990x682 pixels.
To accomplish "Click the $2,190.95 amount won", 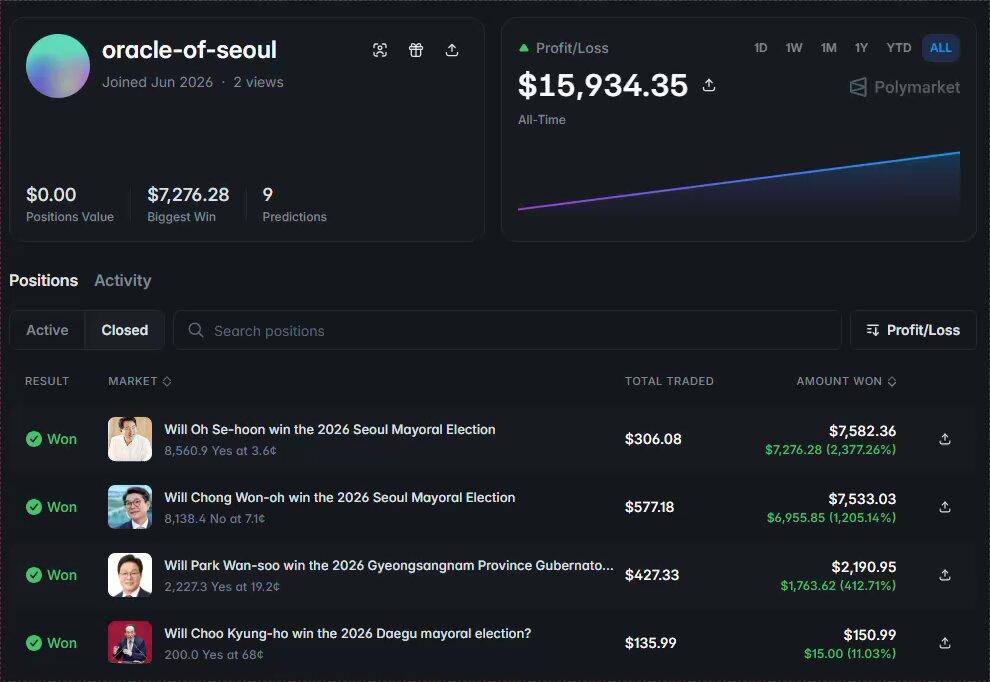I will [x=864, y=567].
